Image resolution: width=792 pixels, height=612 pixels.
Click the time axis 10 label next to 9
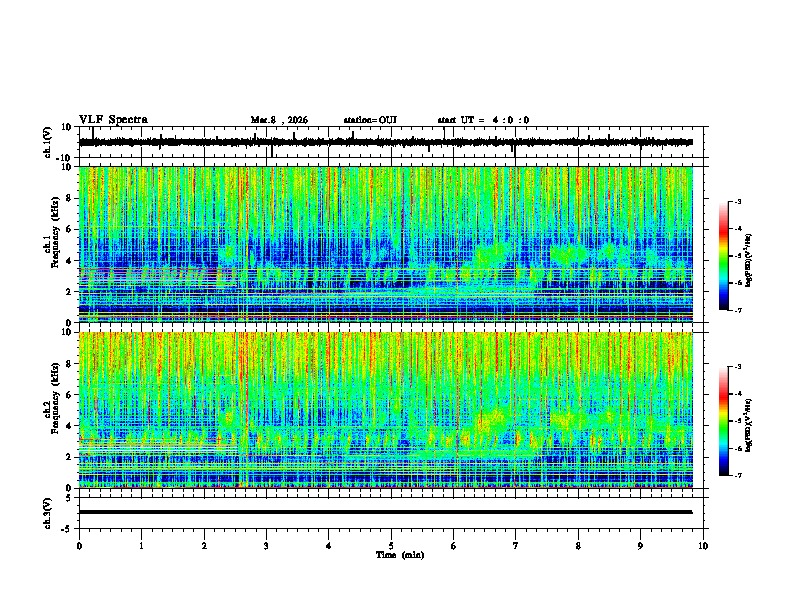point(703,546)
